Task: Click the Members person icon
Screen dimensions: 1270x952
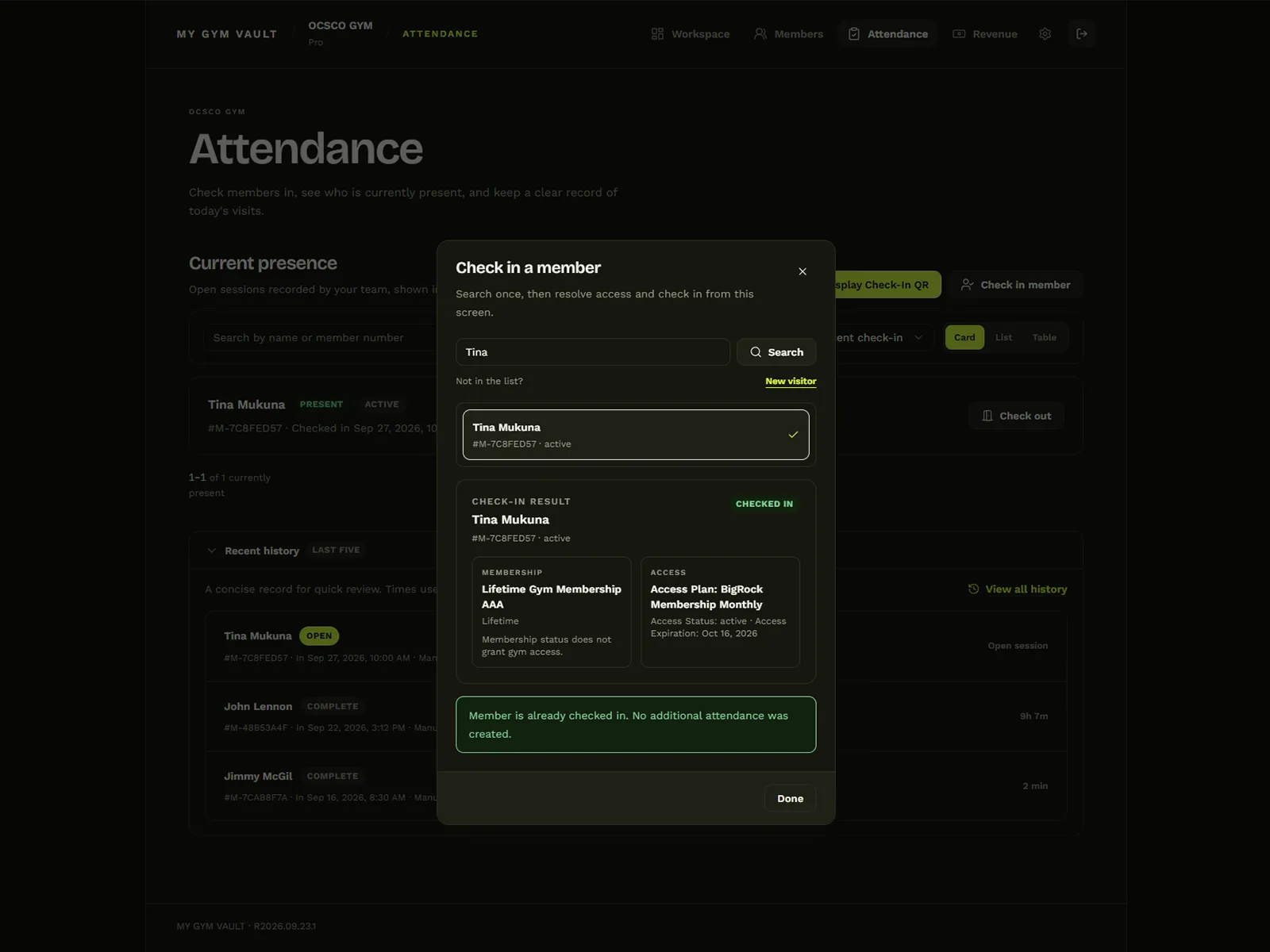Action: (760, 34)
